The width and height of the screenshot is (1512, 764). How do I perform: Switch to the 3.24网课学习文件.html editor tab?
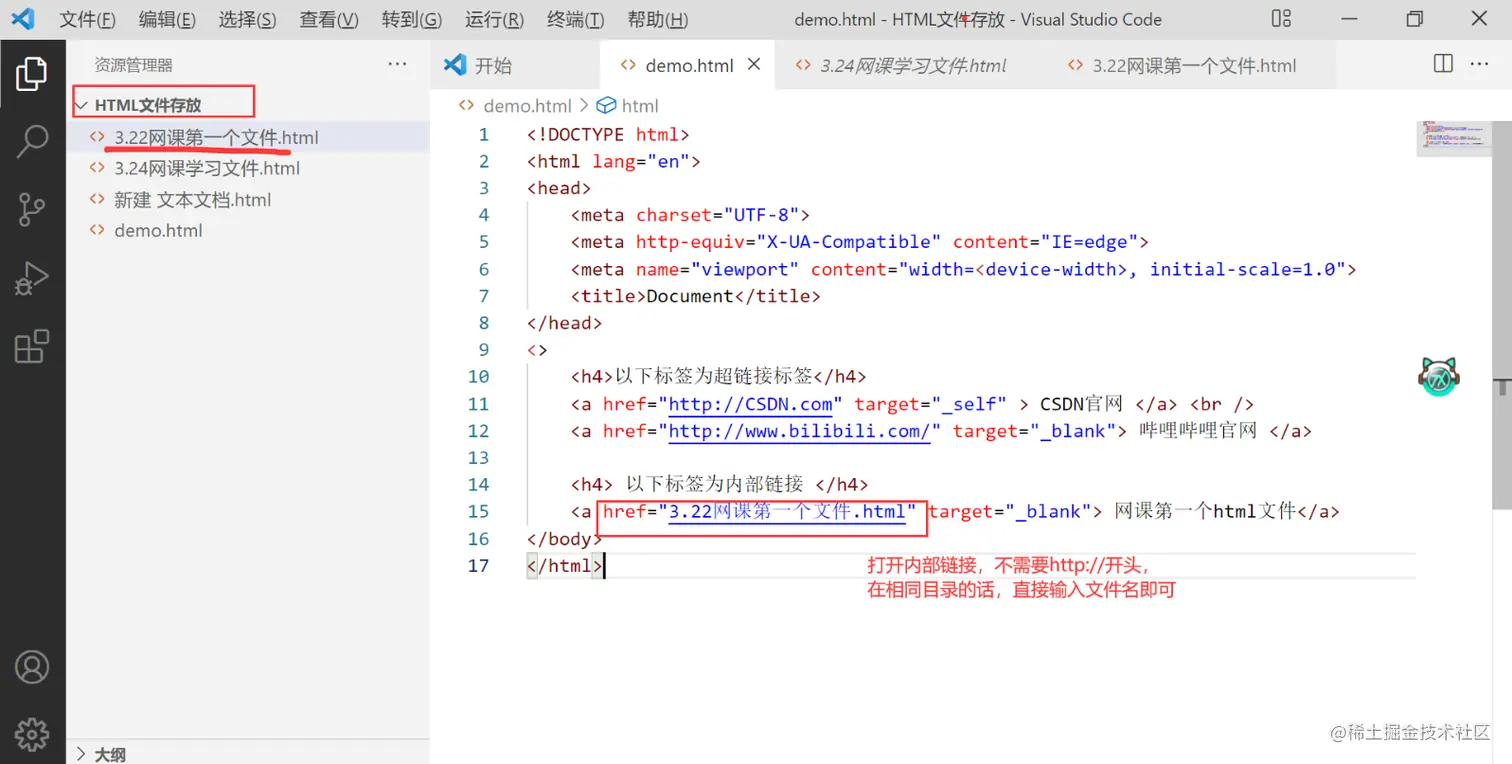click(x=913, y=65)
